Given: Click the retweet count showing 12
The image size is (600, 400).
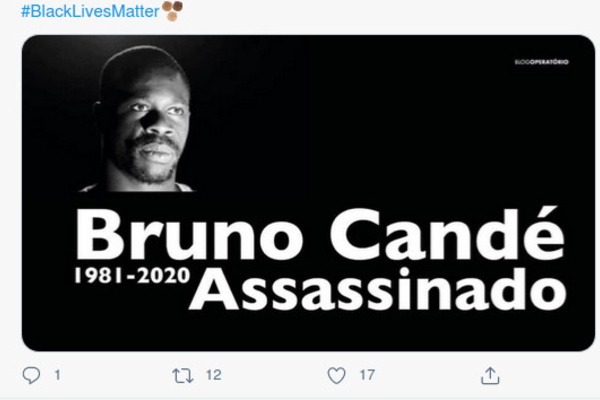Looking at the screenshot, I should click(214, 375).
